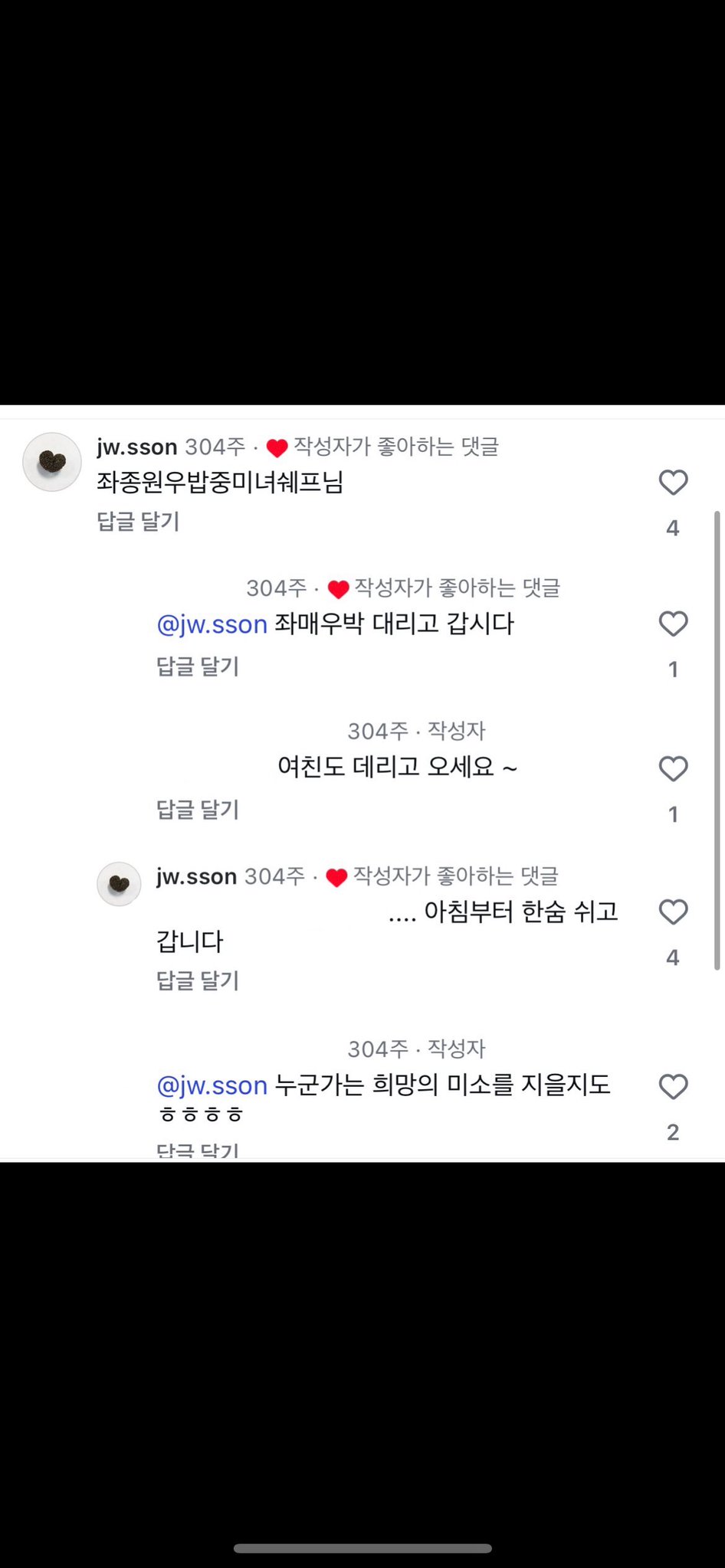Image resolution: width=725 pixels, height=1568 pixels.
Task: Tap the home indicator bar at bottom
Action: [362, 1548]
